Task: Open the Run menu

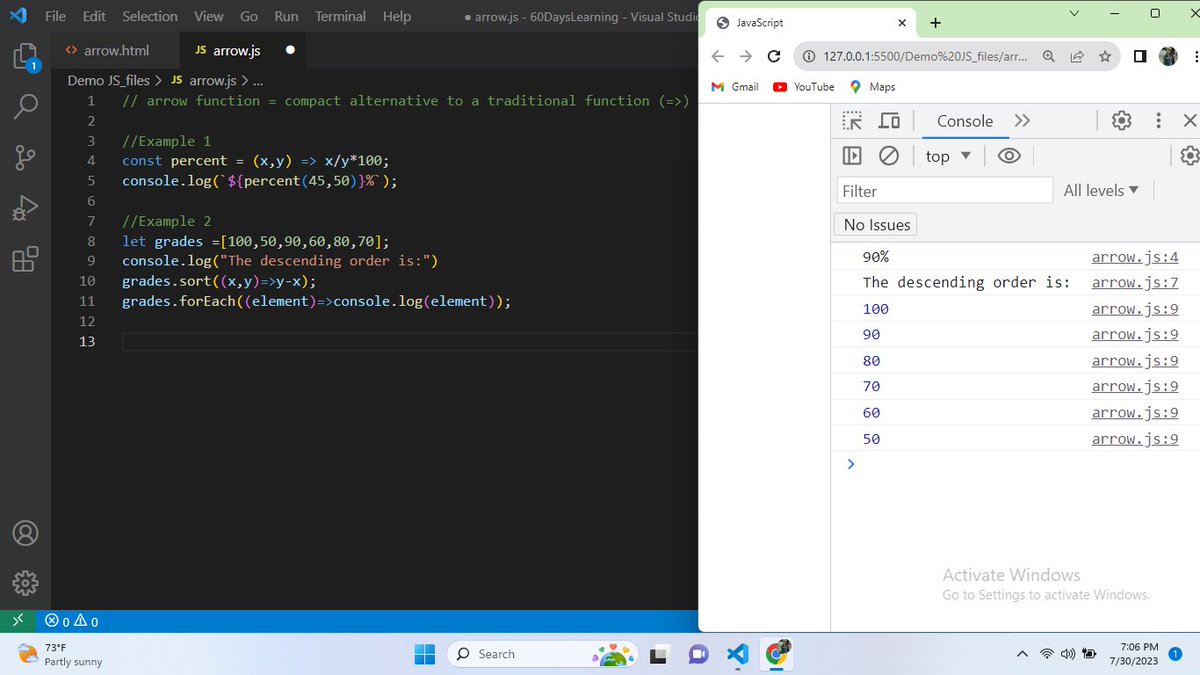Action: [x=286, y=16]
